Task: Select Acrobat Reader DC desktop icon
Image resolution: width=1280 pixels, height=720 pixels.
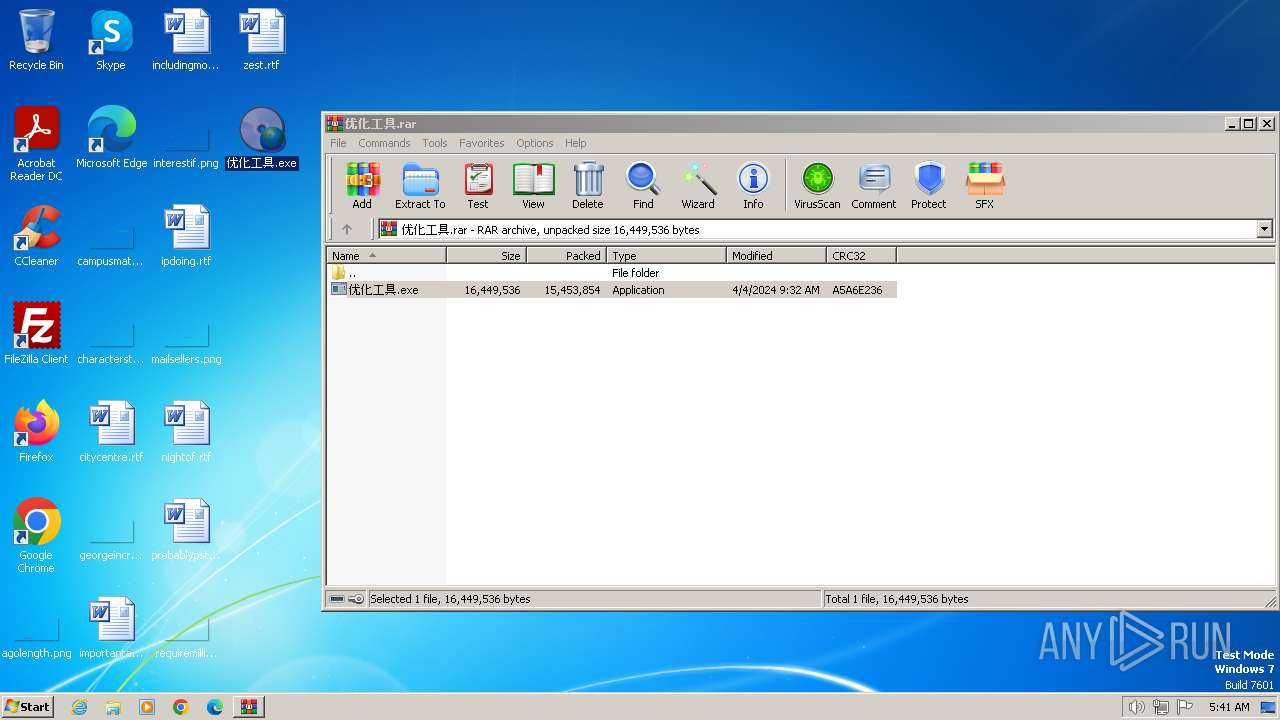Action: 36,144
